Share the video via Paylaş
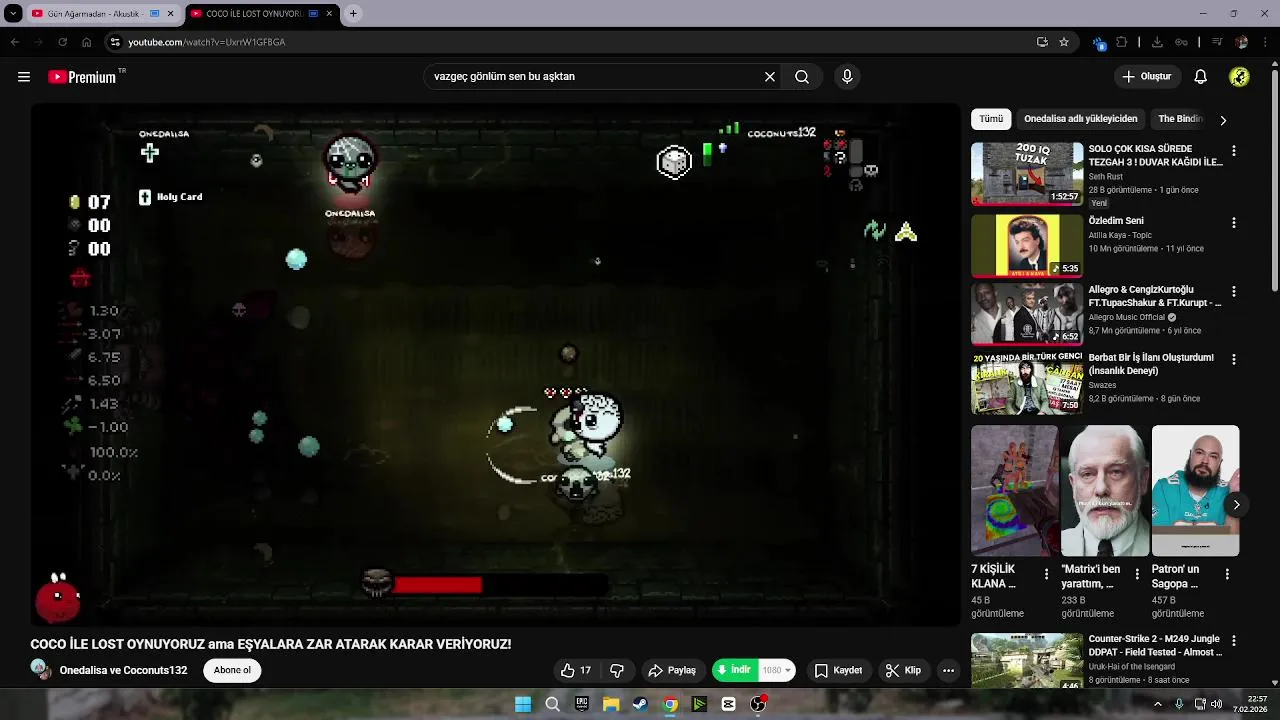The height and width of the screenshot is (720, 1280). click(672, 670)
